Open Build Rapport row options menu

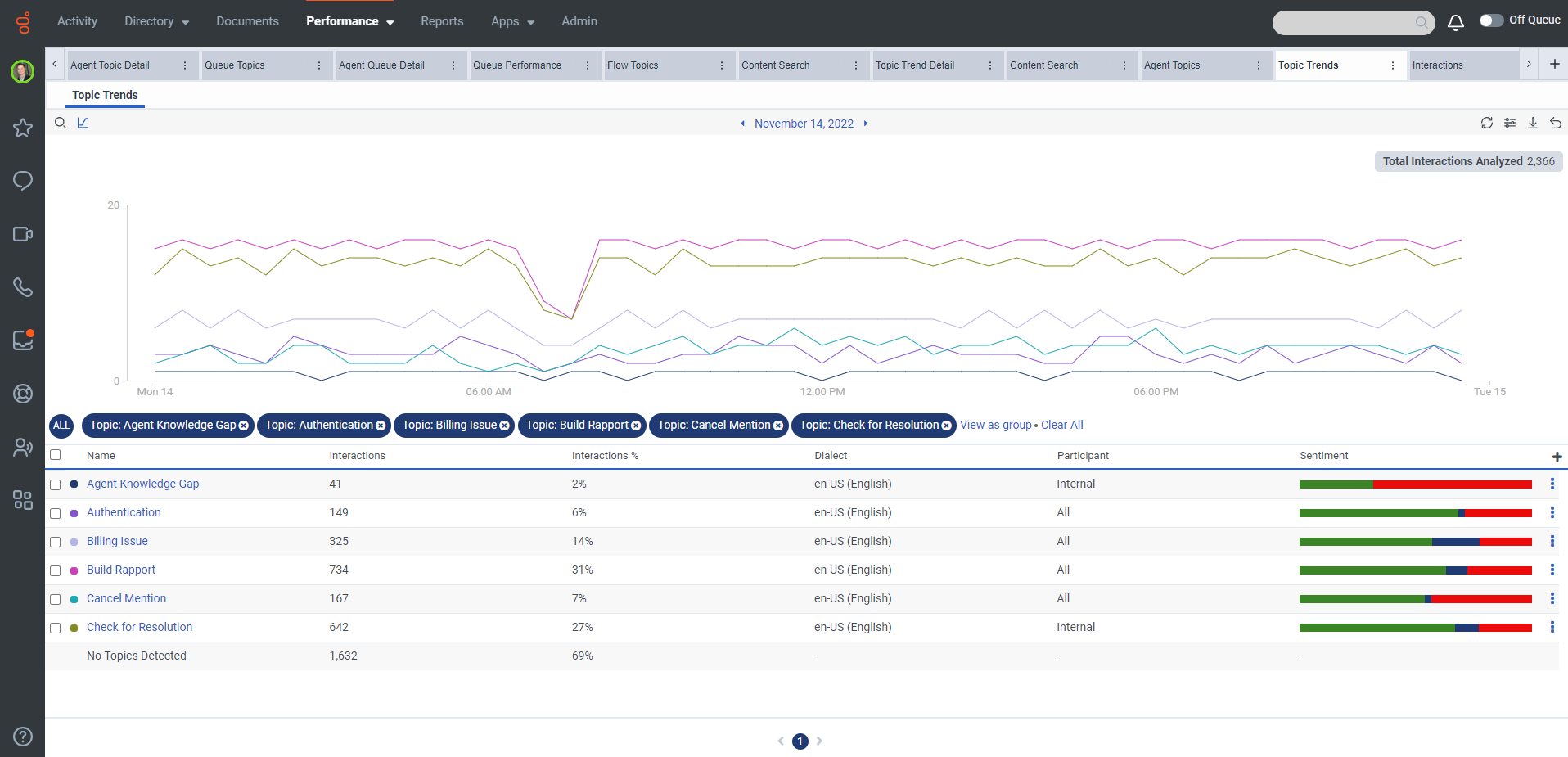click(x=1552, y=570)
